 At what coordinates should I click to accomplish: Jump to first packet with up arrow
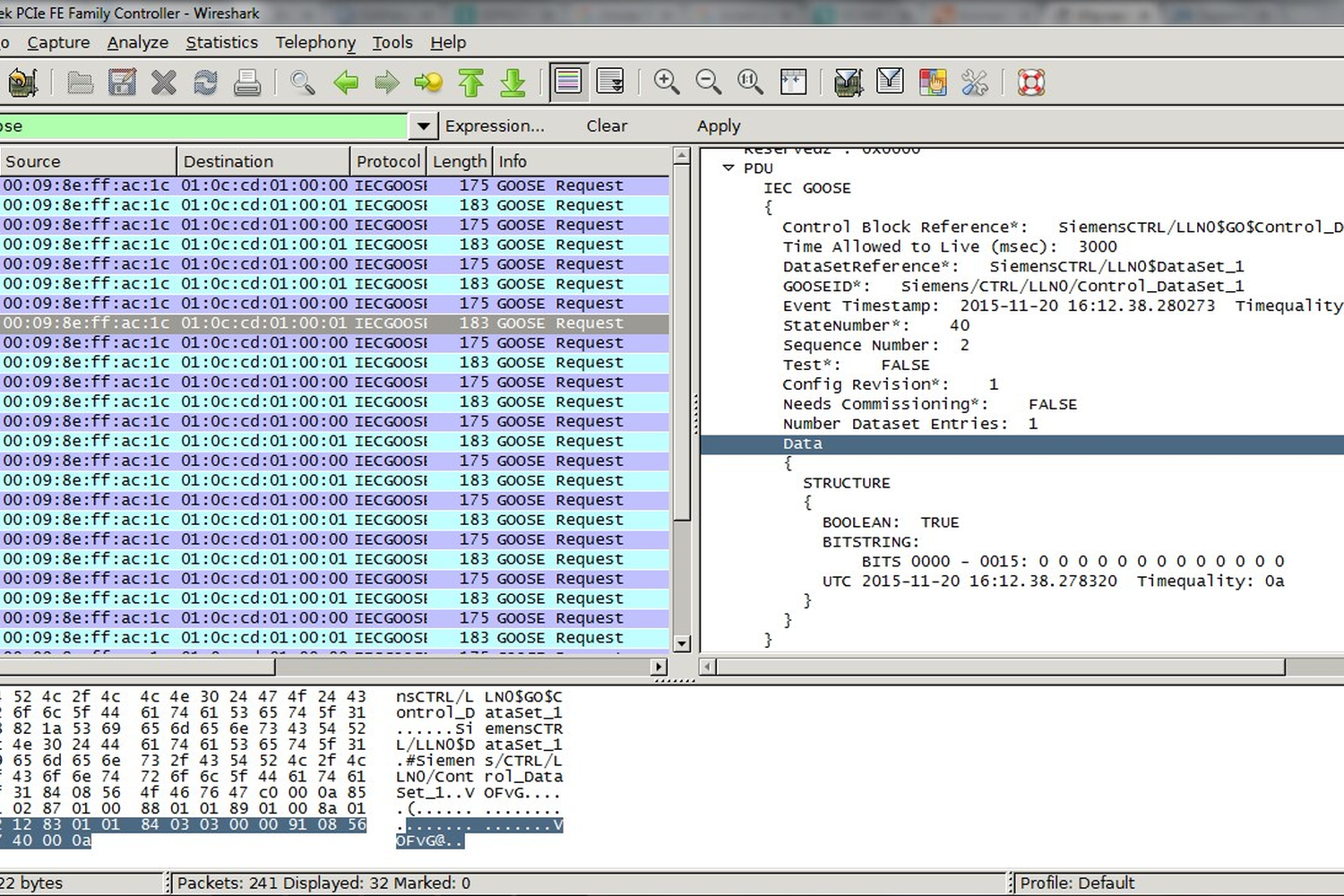tap(470, 82)
